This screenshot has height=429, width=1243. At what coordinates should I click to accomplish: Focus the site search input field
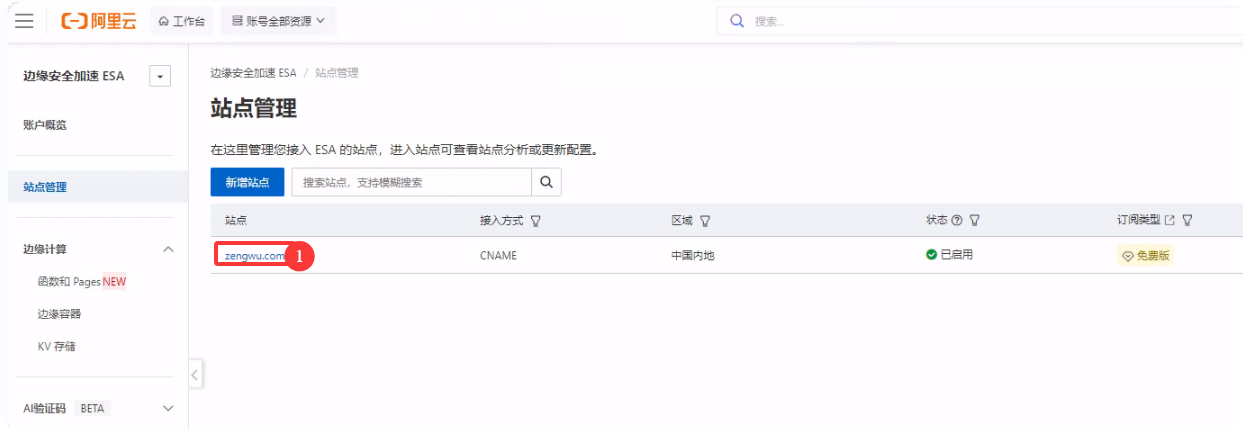(x=410, y=182)
